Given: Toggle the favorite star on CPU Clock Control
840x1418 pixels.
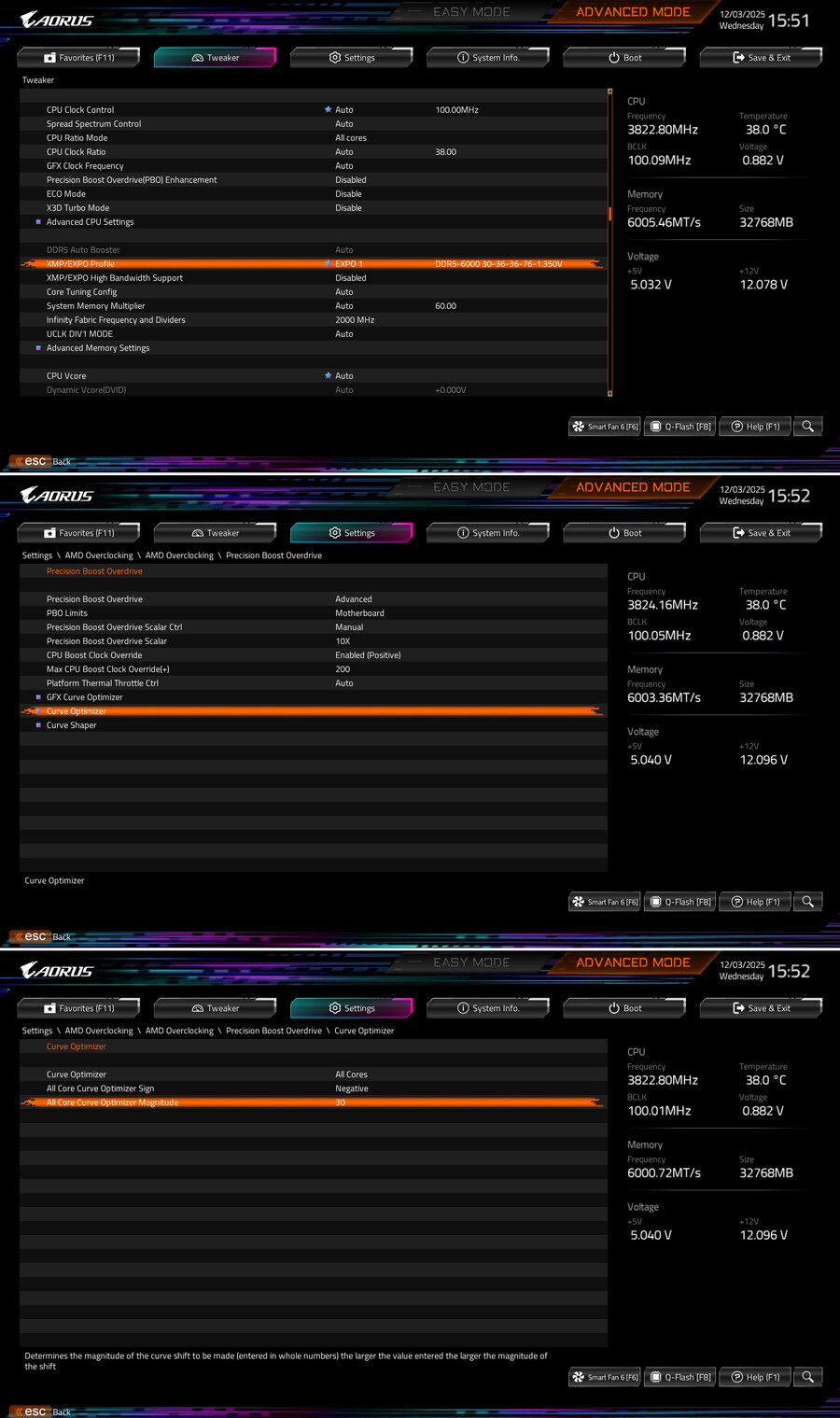Looking at the screenshot, I should 328,109.
